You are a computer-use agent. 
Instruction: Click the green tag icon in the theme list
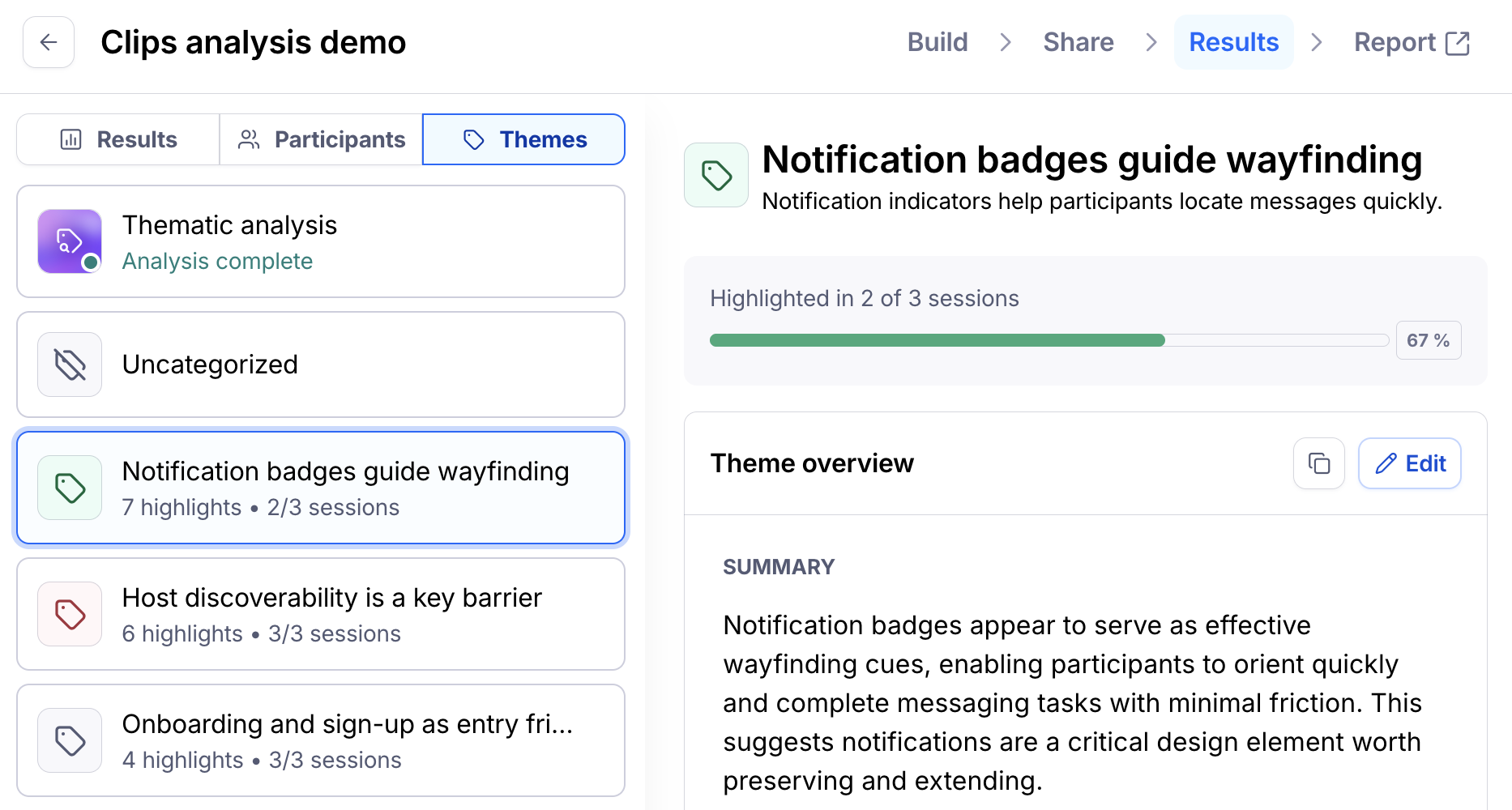click(x=70, y=488)
